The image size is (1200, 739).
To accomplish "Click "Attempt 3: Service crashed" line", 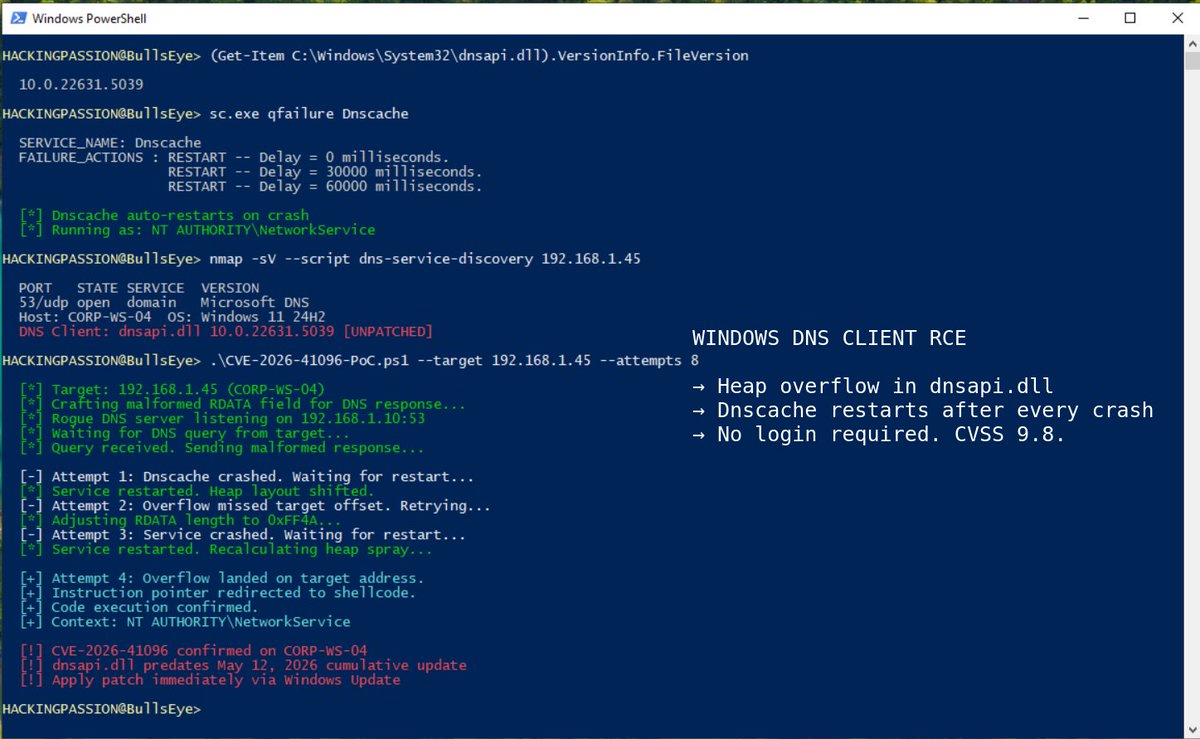I will pos(243,535).
